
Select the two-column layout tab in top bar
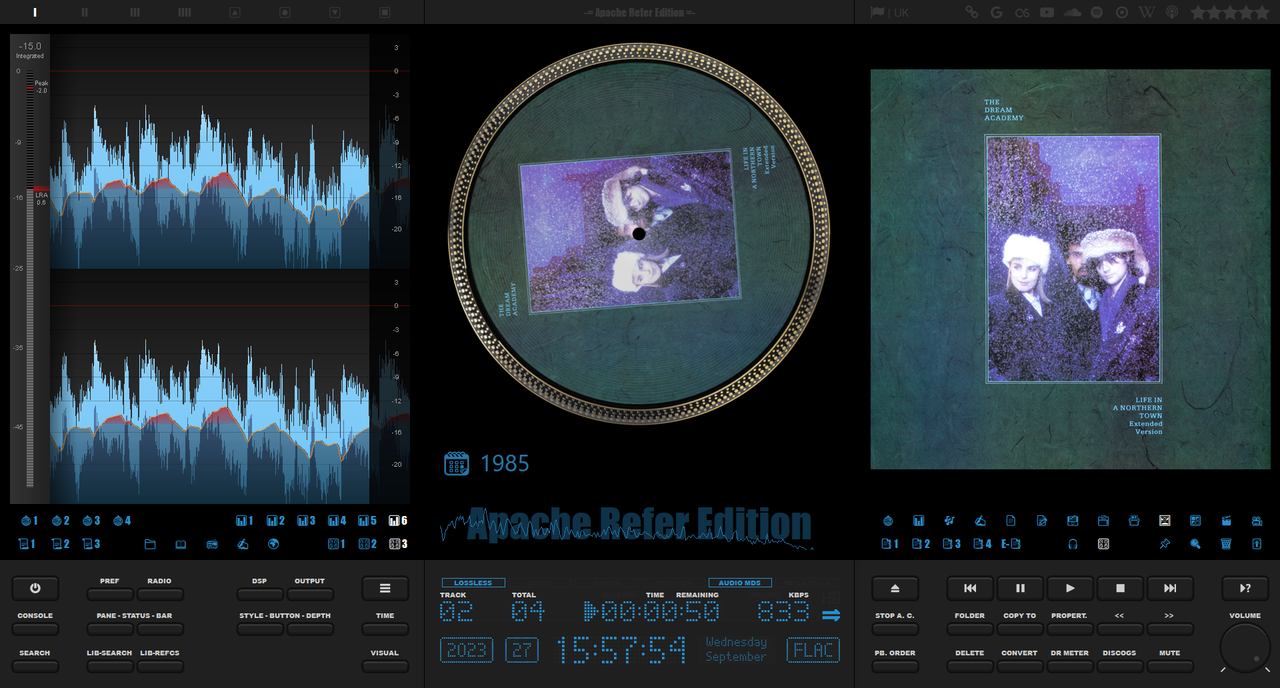coord(85,12)
